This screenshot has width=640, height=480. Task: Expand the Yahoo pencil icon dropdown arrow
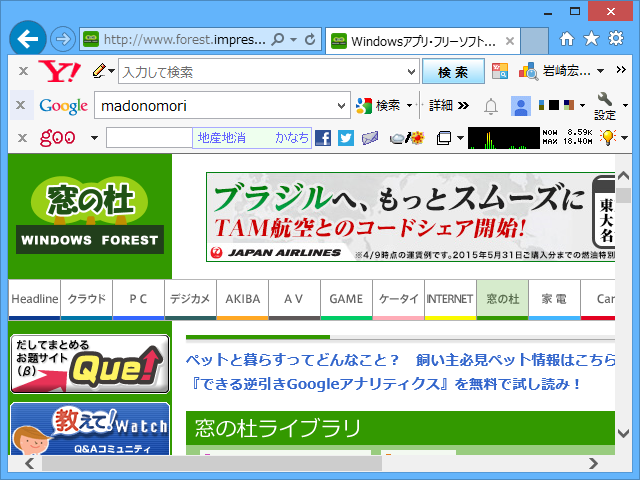coord(111,71)
